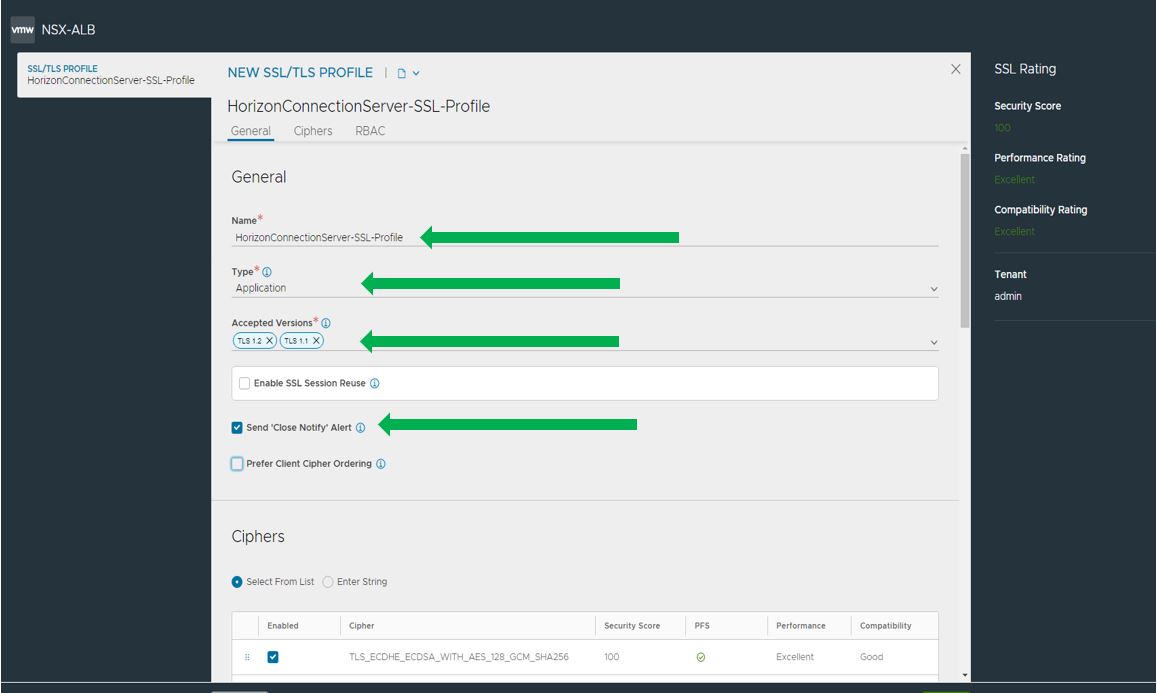Show info for Prefer Client Cipher Ordering
Viewport: 1157px width, 693px height.
pyautogui.click(x=381, y=463)
